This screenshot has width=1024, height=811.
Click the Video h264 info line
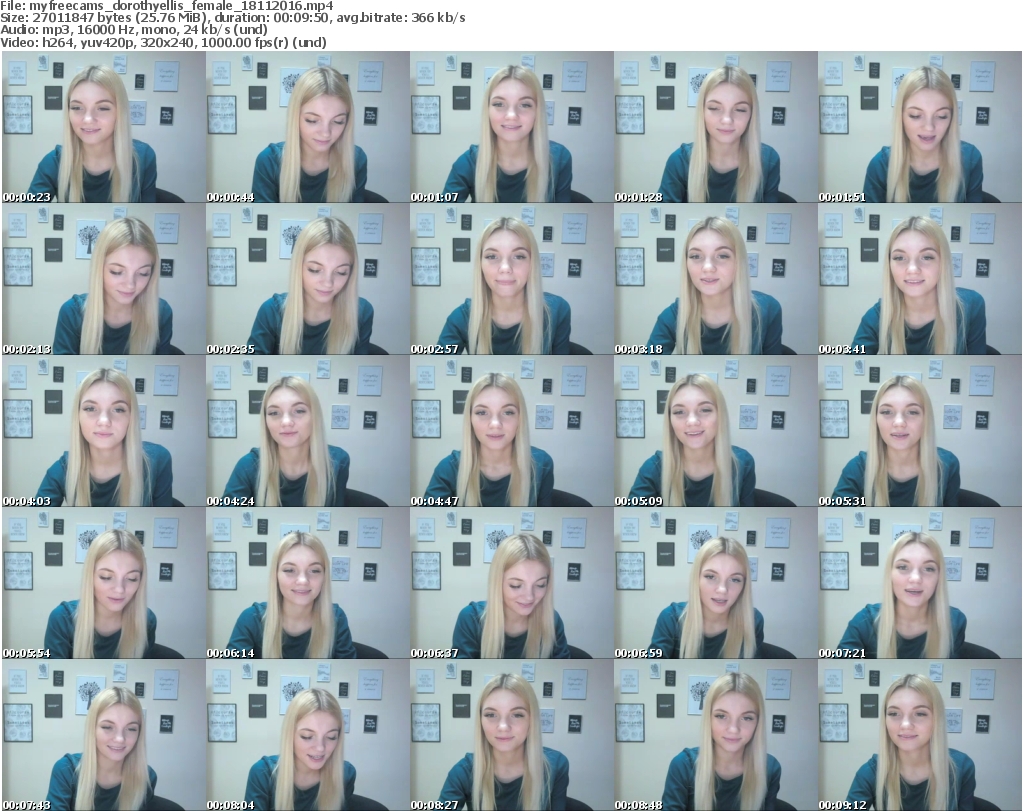coord(164,42)
